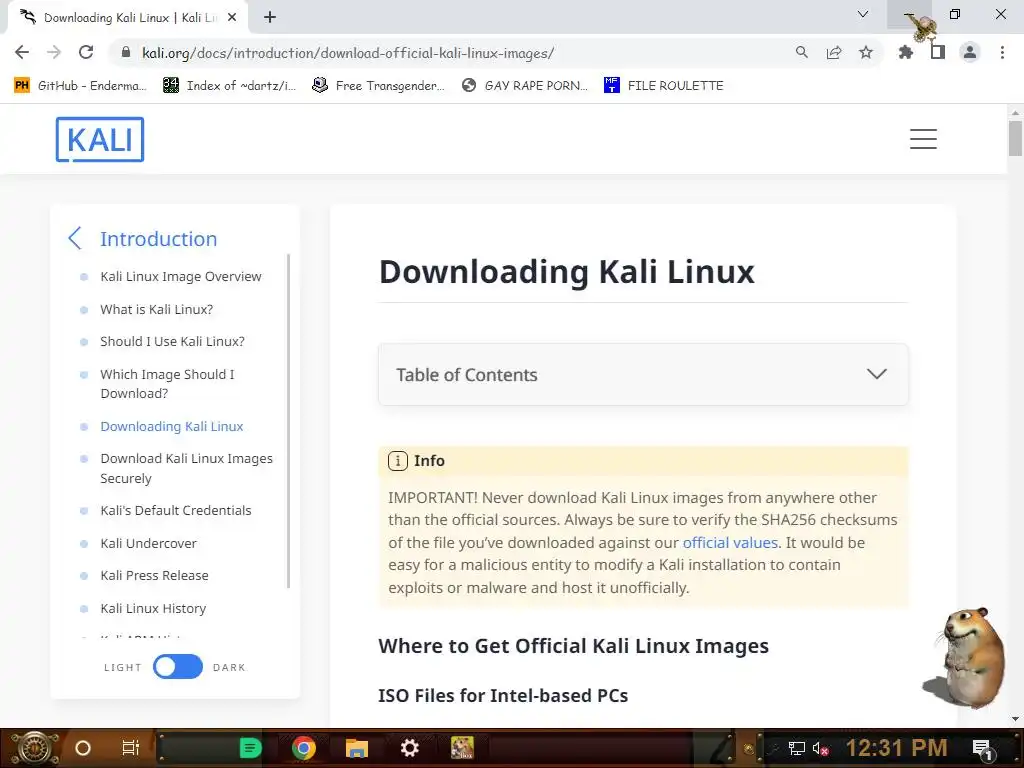1024x768 pixels.
Task: Open the zoom magnifier in address bar
Action: click(x=801, y=53)
